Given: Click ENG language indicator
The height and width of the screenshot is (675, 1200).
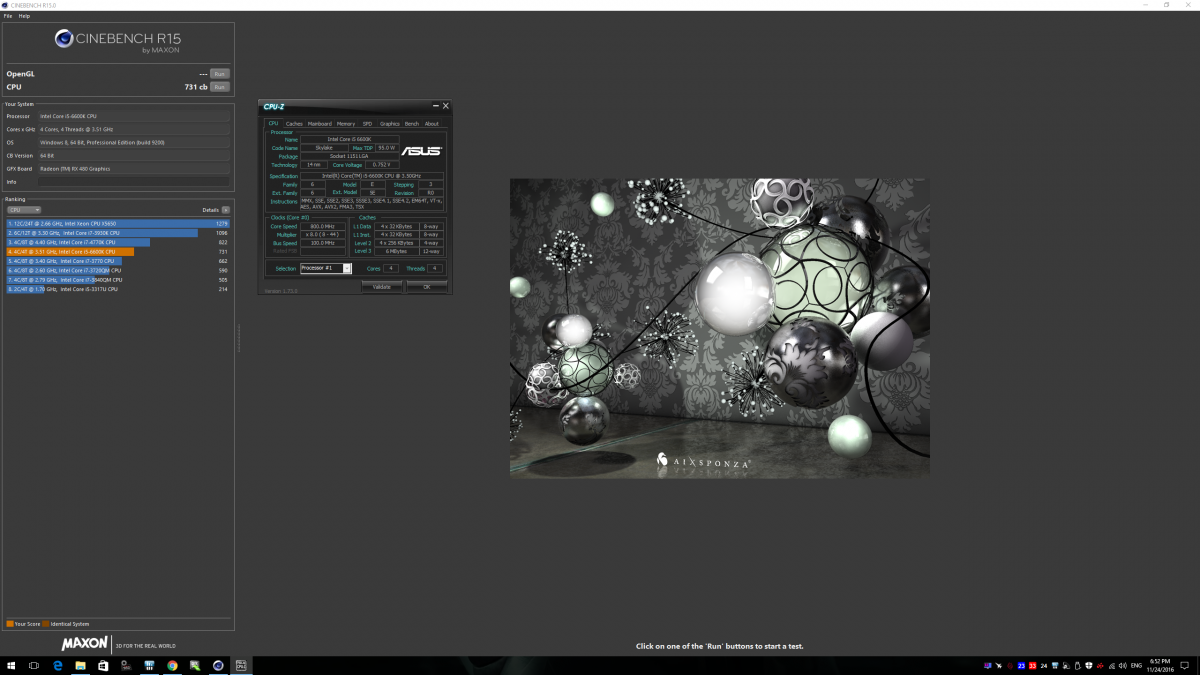Looking at the screenshot, I should (1136, 665).
